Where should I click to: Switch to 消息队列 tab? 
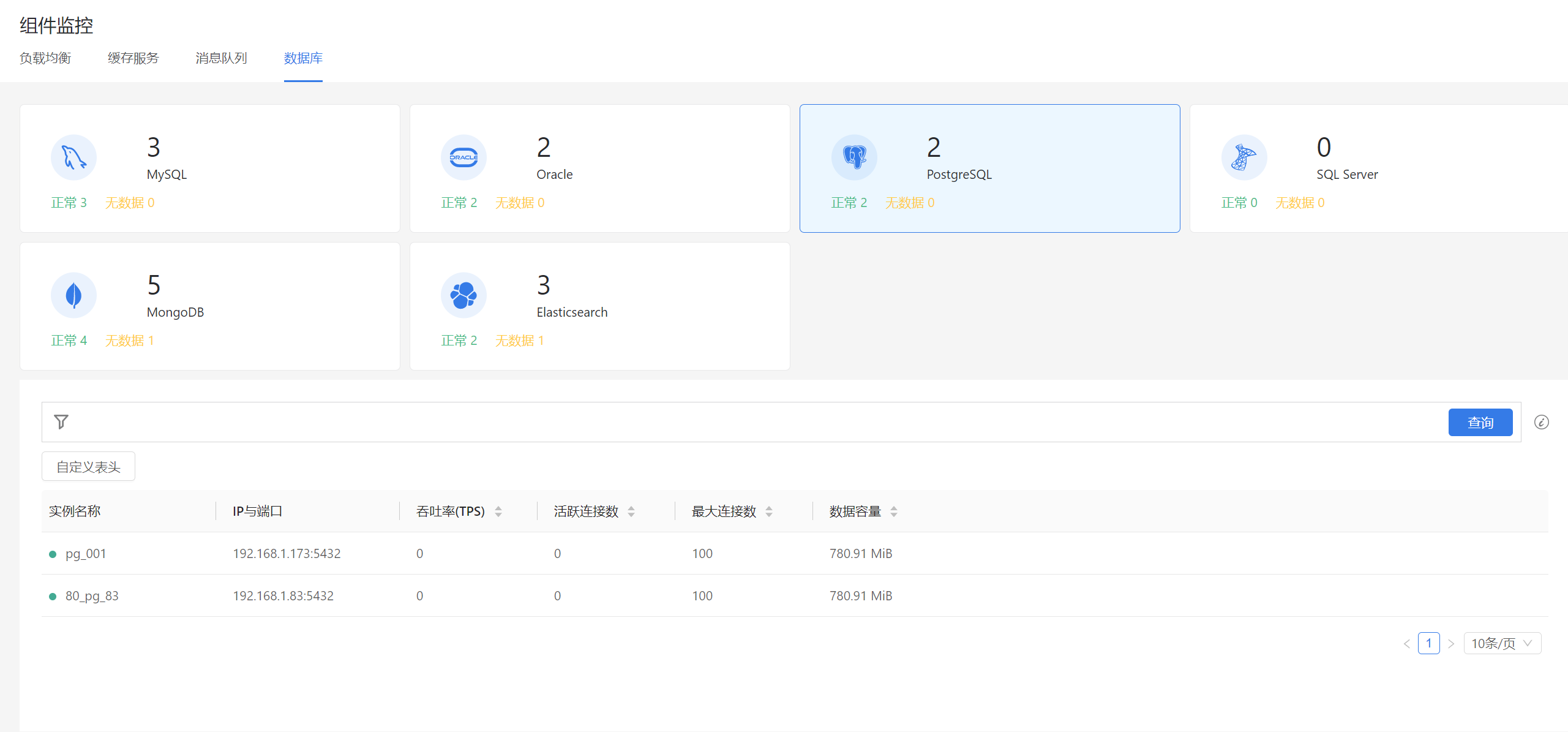pos(221,58)
